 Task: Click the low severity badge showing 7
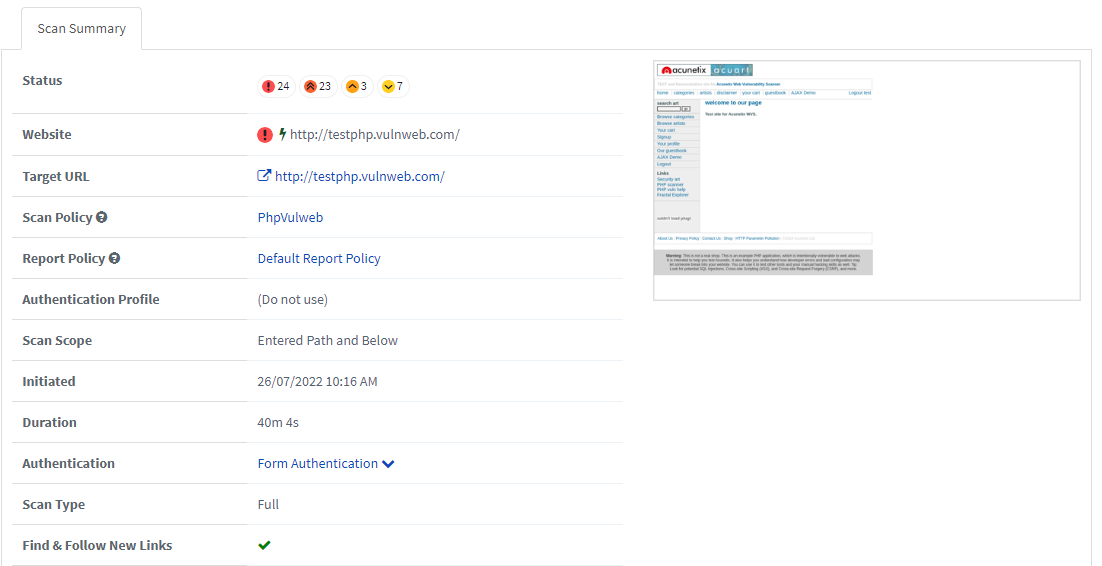(x=393, y=87)
